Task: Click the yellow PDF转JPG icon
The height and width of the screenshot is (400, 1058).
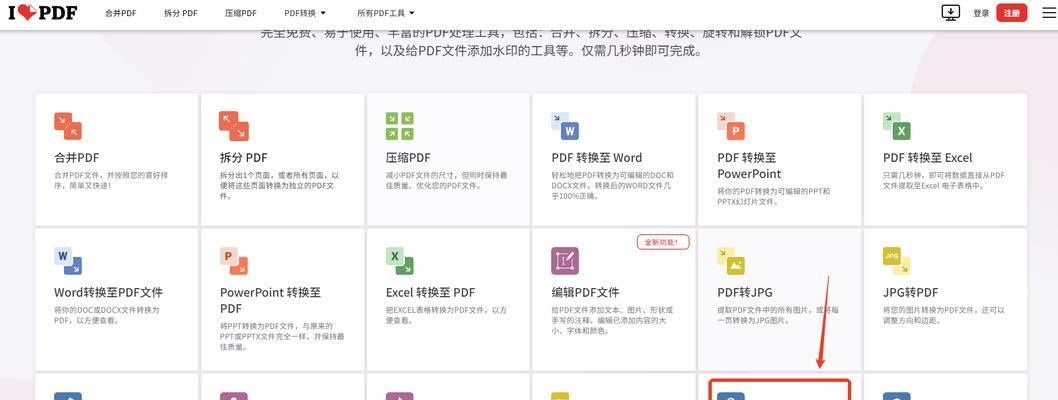Action: point(731,261)
